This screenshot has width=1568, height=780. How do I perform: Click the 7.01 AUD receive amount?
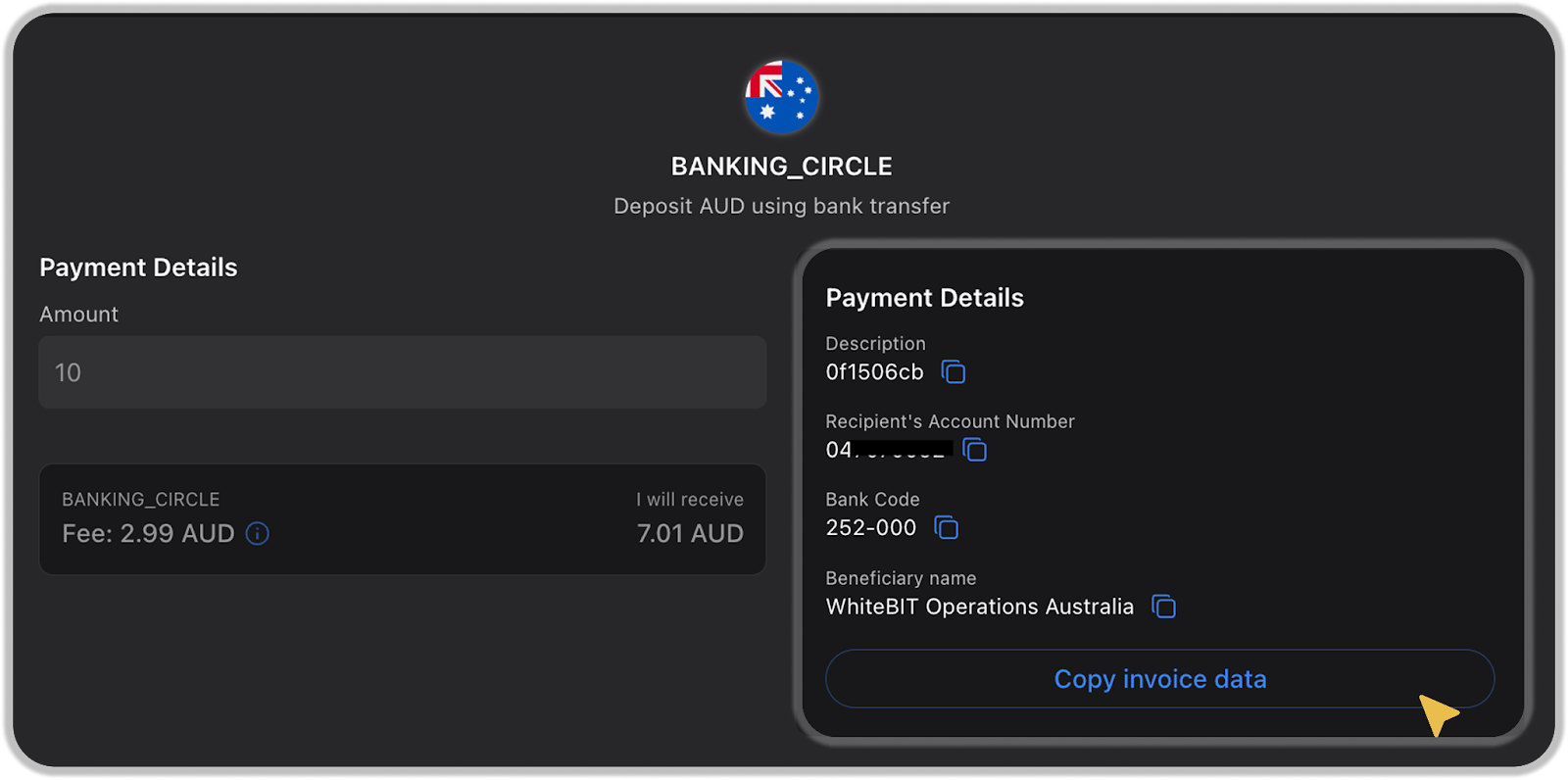coord(690,534)
